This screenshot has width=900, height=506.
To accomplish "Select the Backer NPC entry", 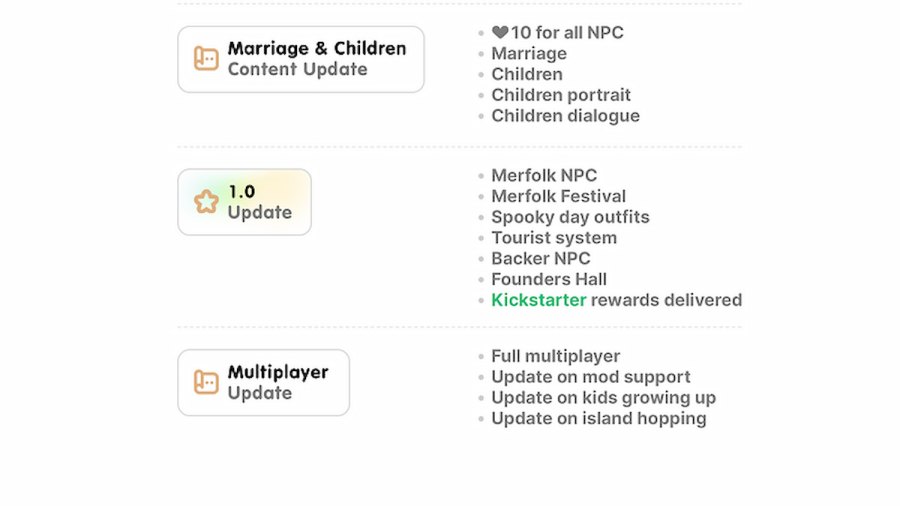I will pos(541,258).
